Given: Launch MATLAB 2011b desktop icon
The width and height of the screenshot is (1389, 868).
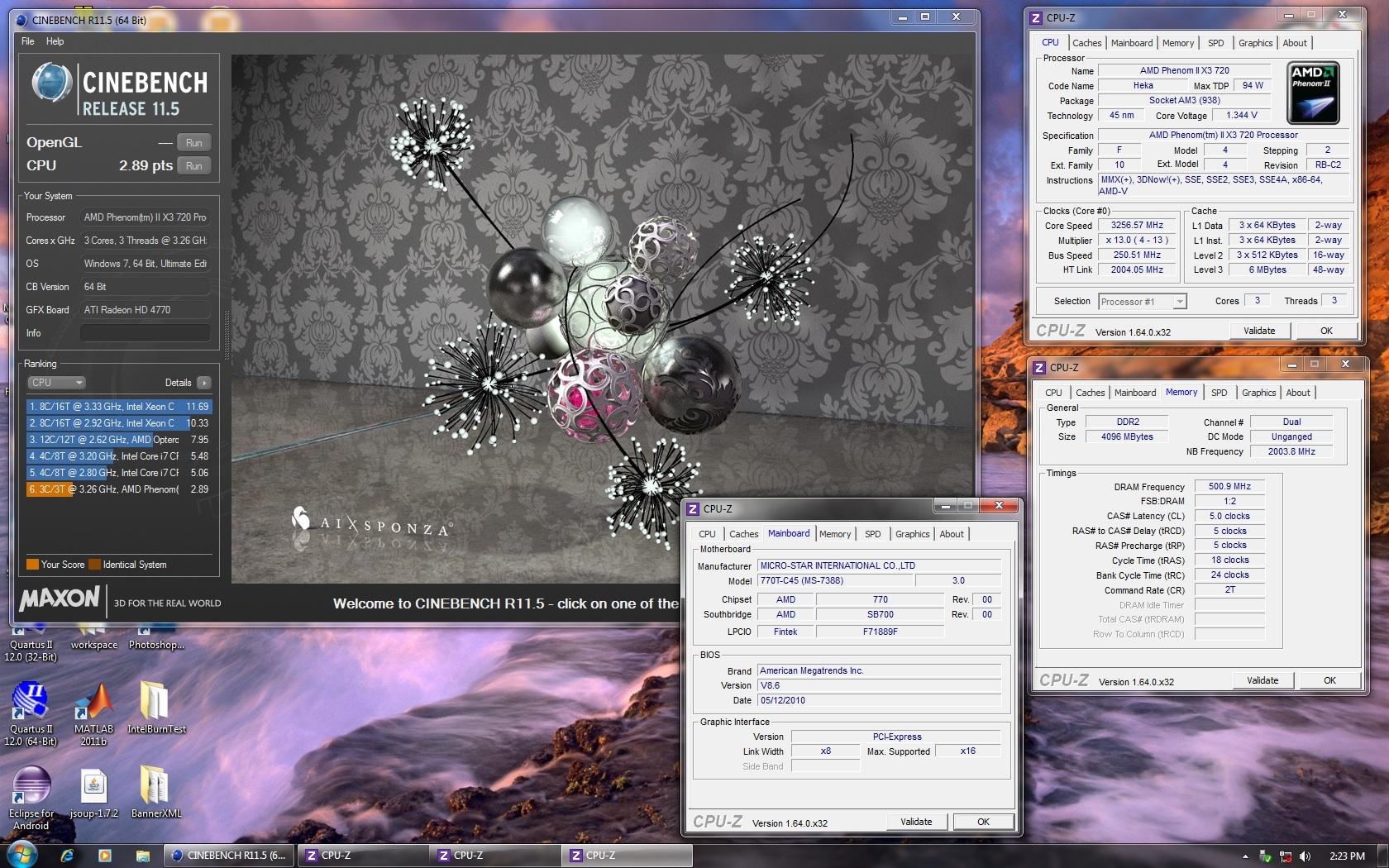Looking at the screenshot, I should (x=93, y=713).
